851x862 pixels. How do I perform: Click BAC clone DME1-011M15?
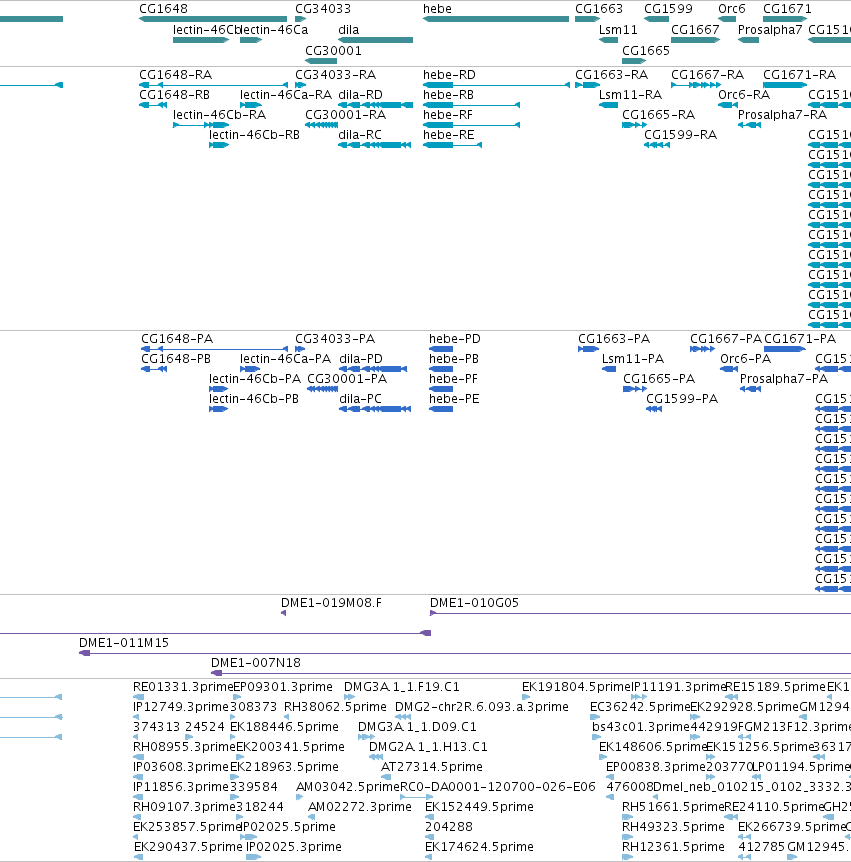124,643
